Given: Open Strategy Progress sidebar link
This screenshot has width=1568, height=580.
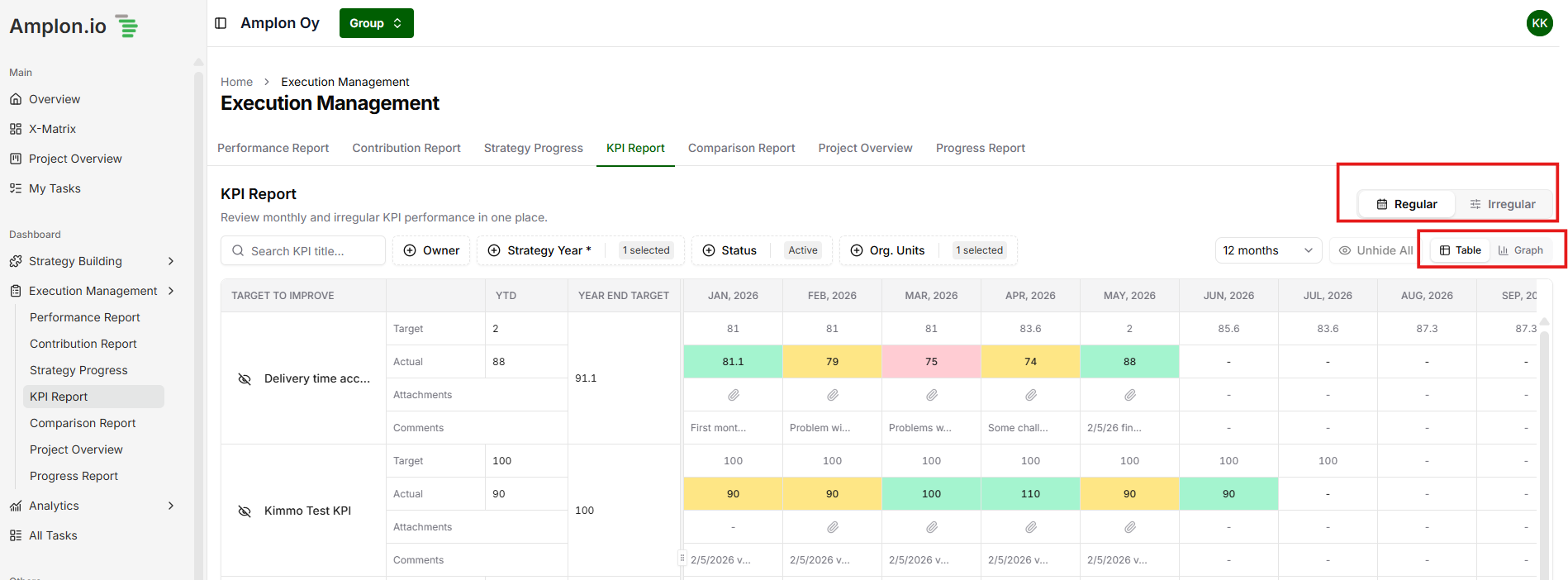Looking at the screenshot, I should tap(78, 370).
